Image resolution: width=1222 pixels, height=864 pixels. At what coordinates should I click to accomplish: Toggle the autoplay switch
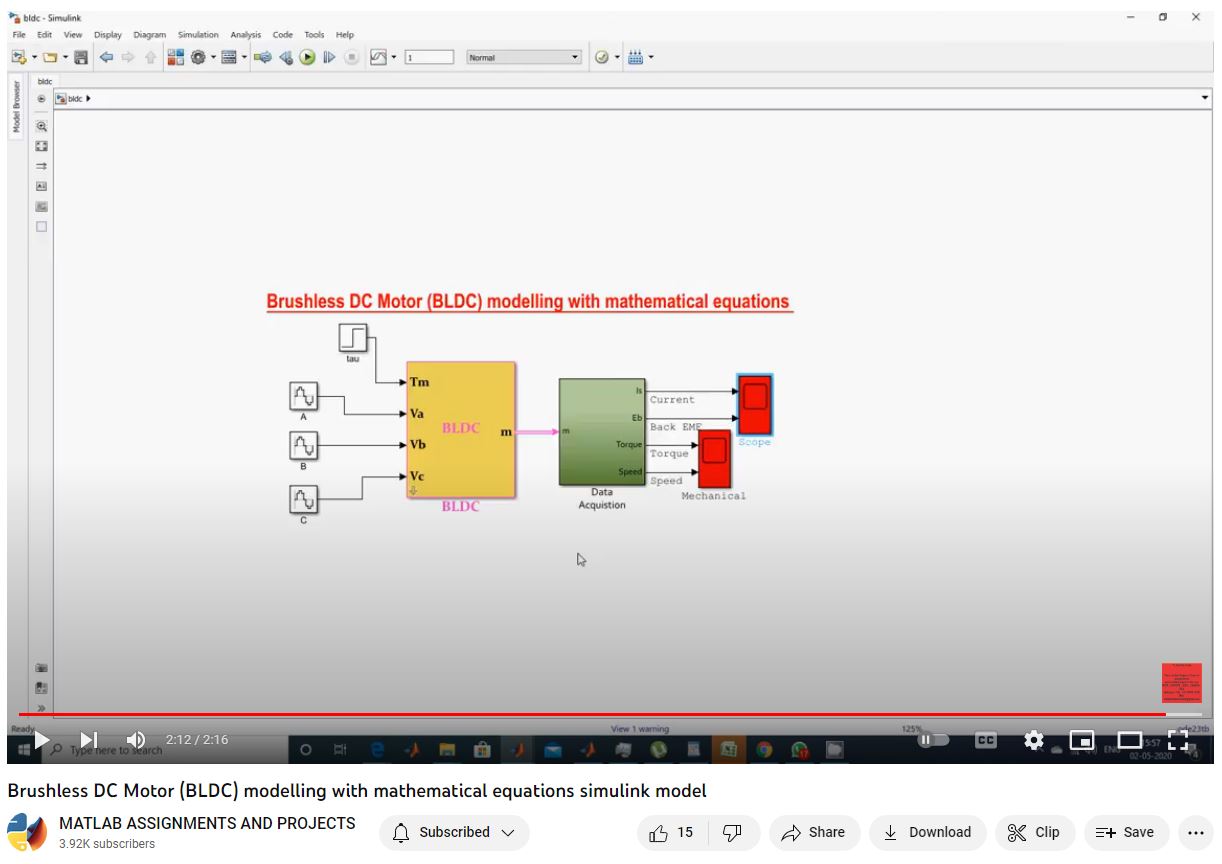933,740
